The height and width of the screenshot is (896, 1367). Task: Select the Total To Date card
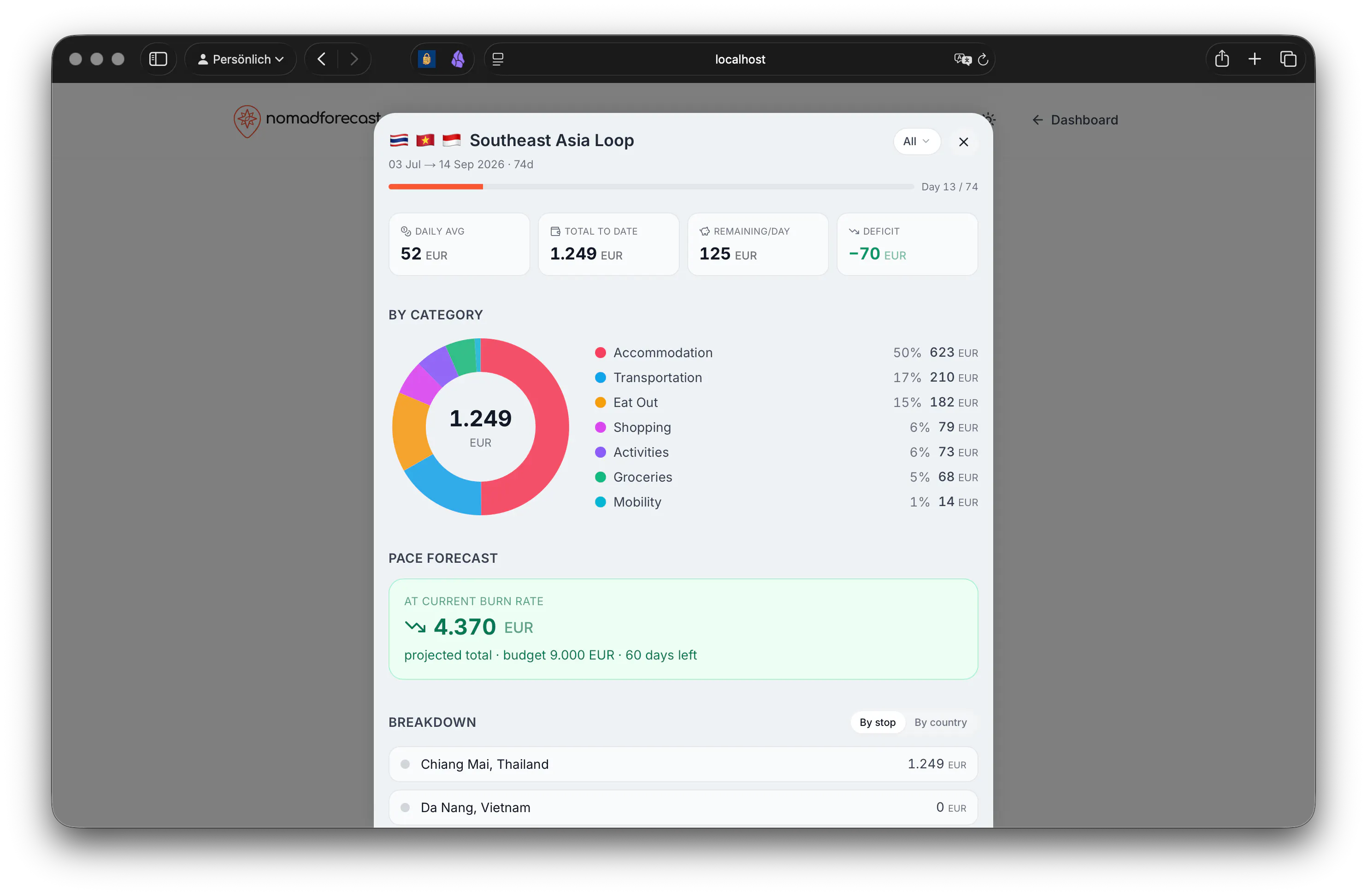608,244
